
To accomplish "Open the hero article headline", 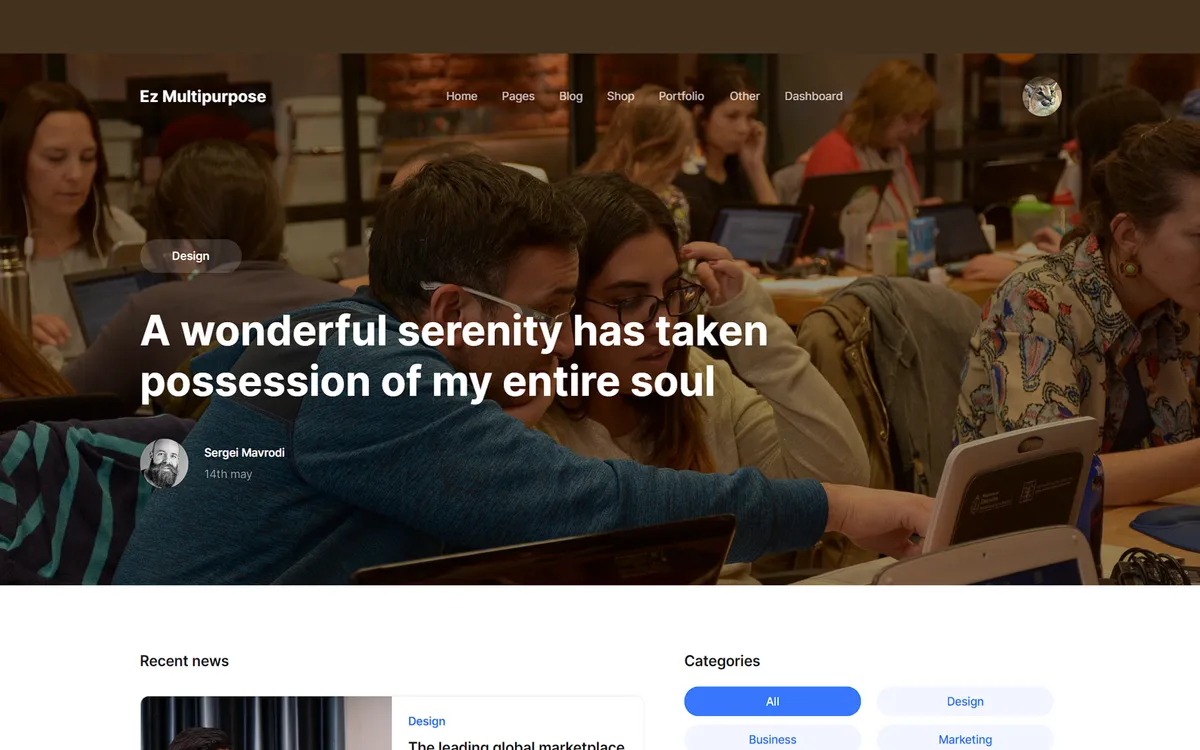I will coord(454,356).
